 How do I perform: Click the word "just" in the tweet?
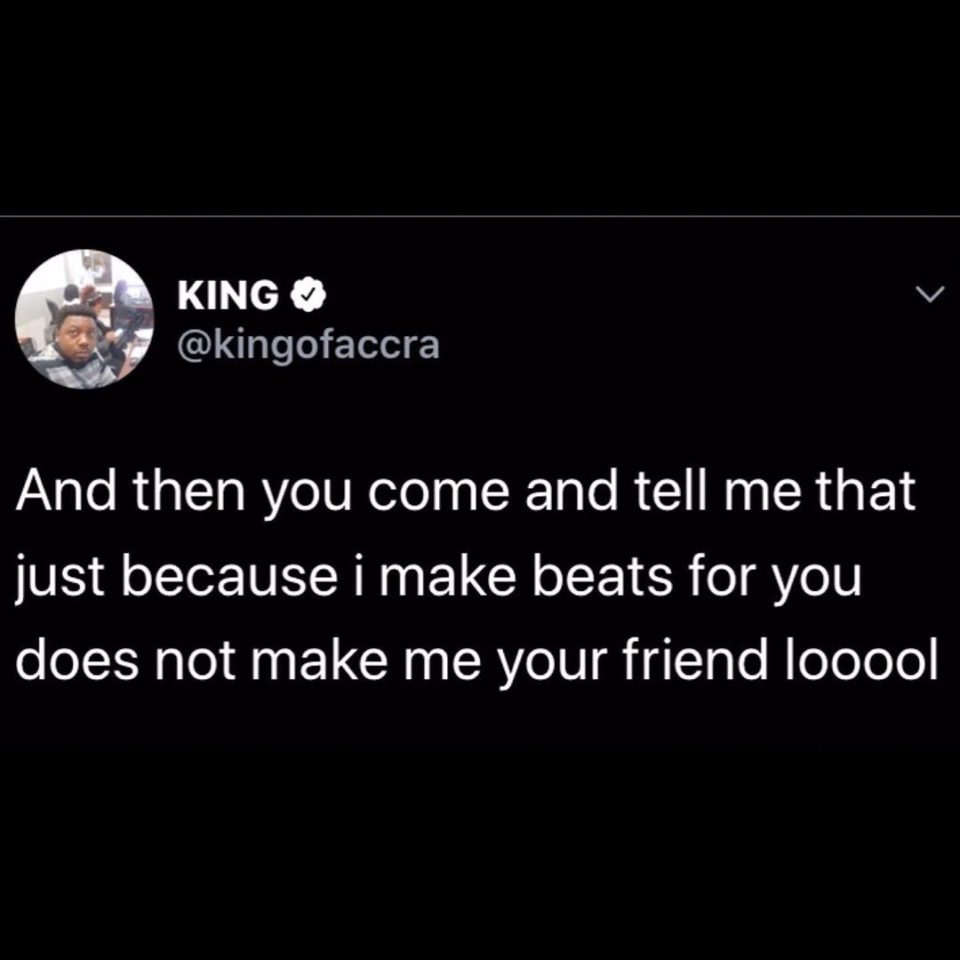[60, 579]
